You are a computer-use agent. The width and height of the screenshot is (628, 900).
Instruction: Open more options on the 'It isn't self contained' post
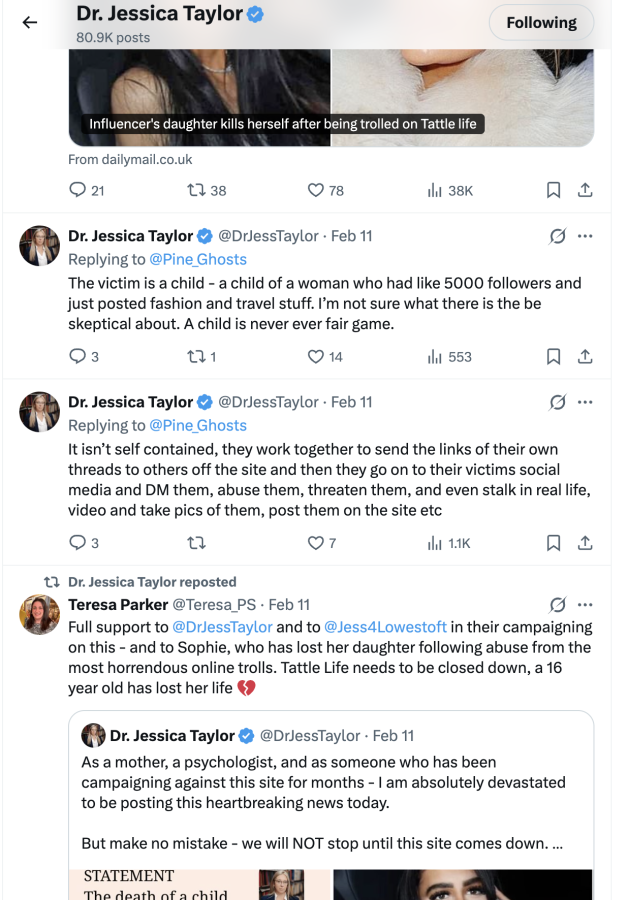pos(585,402)
